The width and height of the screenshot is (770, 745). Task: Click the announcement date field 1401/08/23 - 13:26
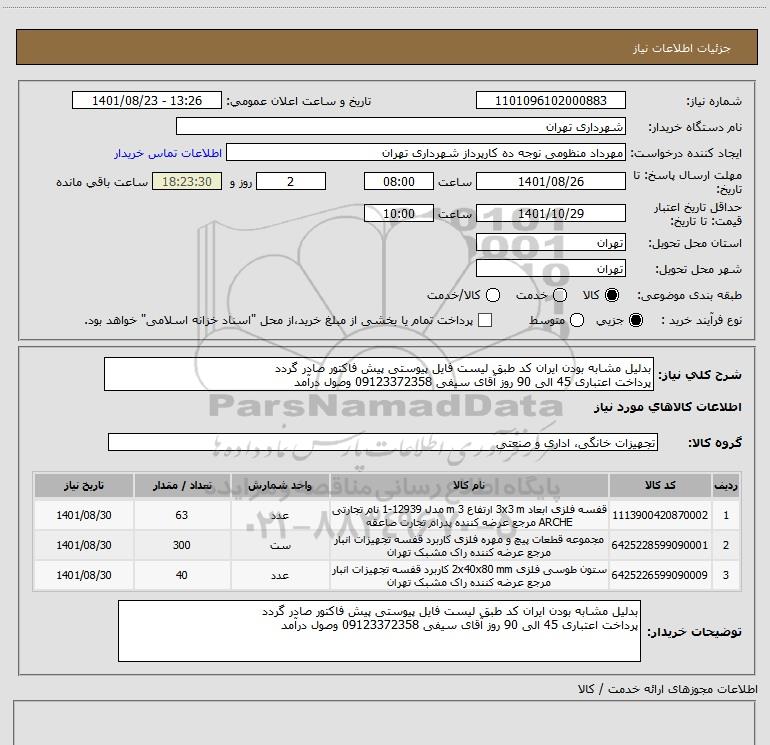click(x=147, y=100)
